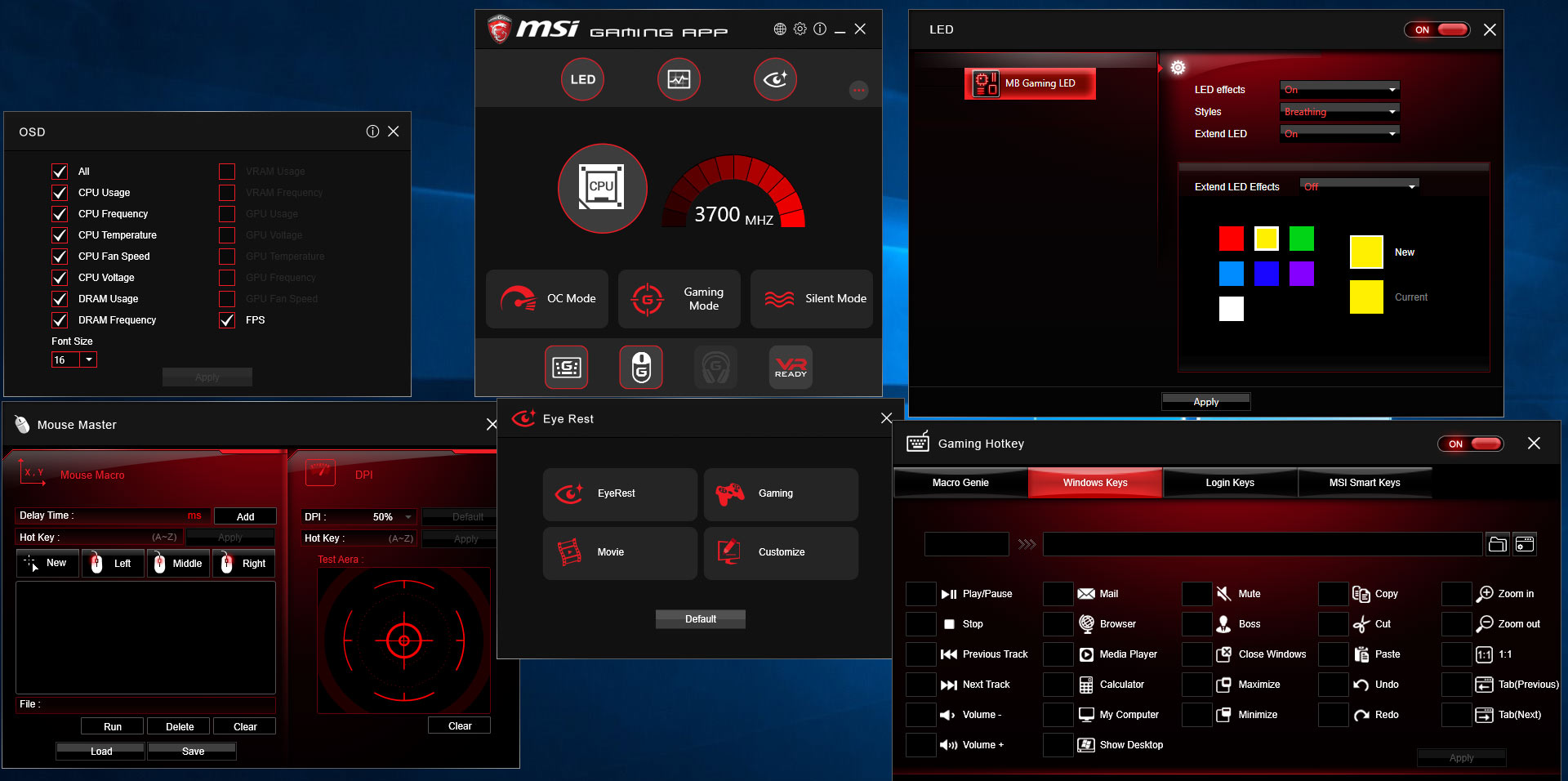Select OC Mode
1568x781 pixels.
click(x=547, y=299)
